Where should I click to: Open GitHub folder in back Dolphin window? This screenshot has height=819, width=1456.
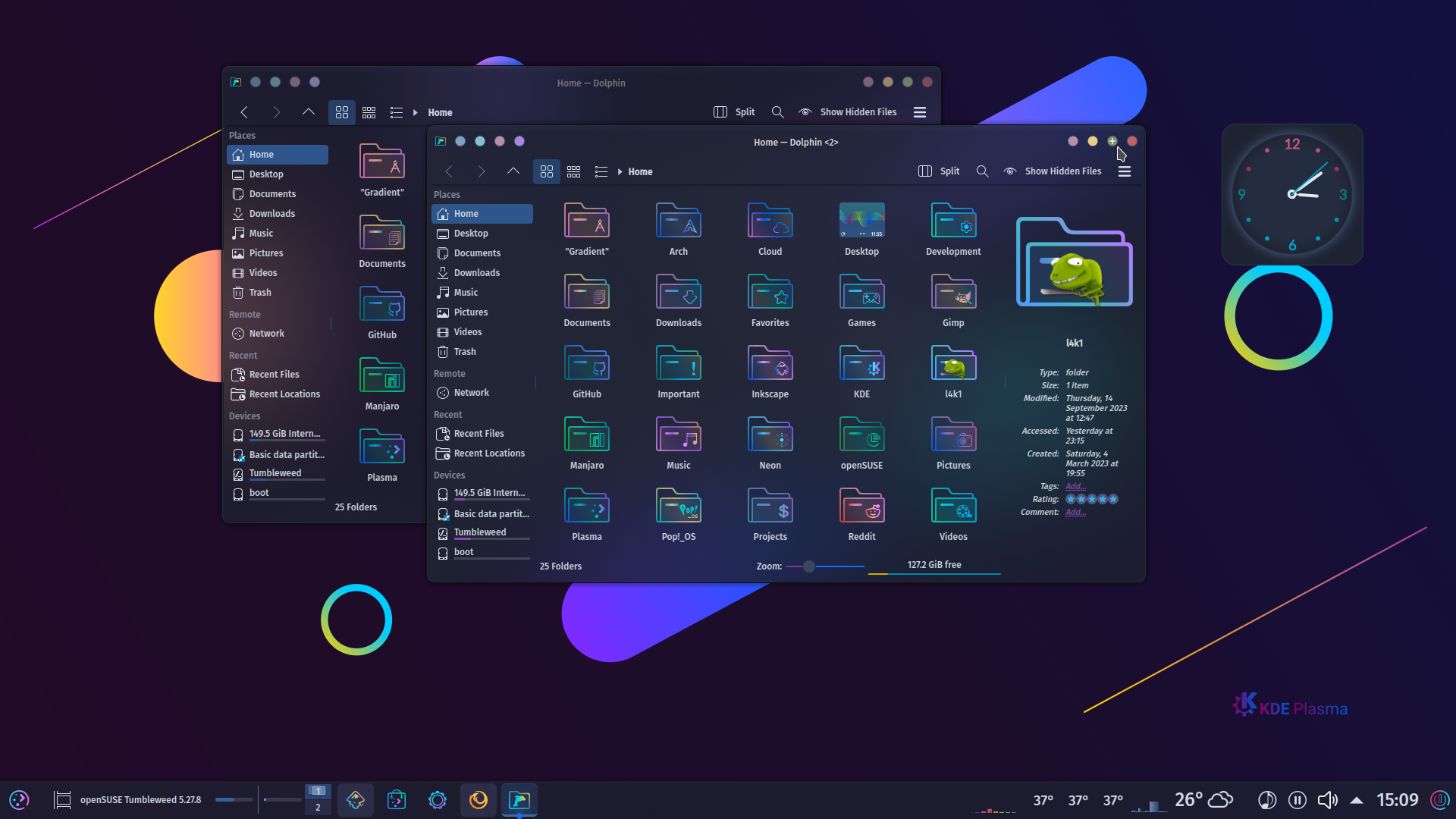[x=382, y=312]
